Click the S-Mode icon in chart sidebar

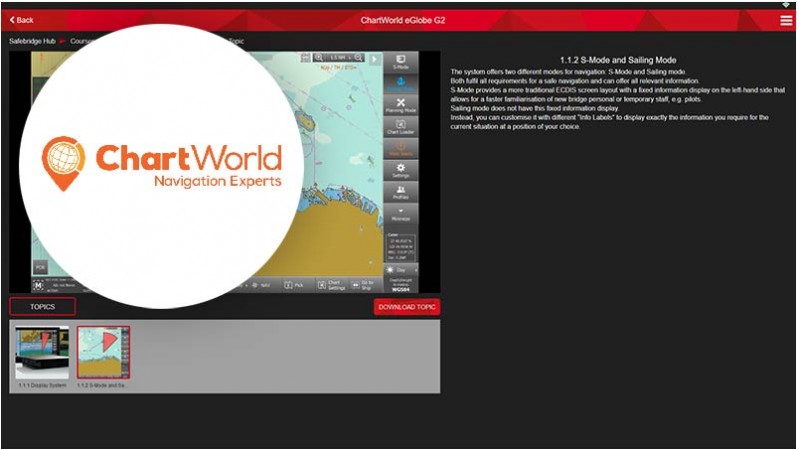tap(400, 62)
